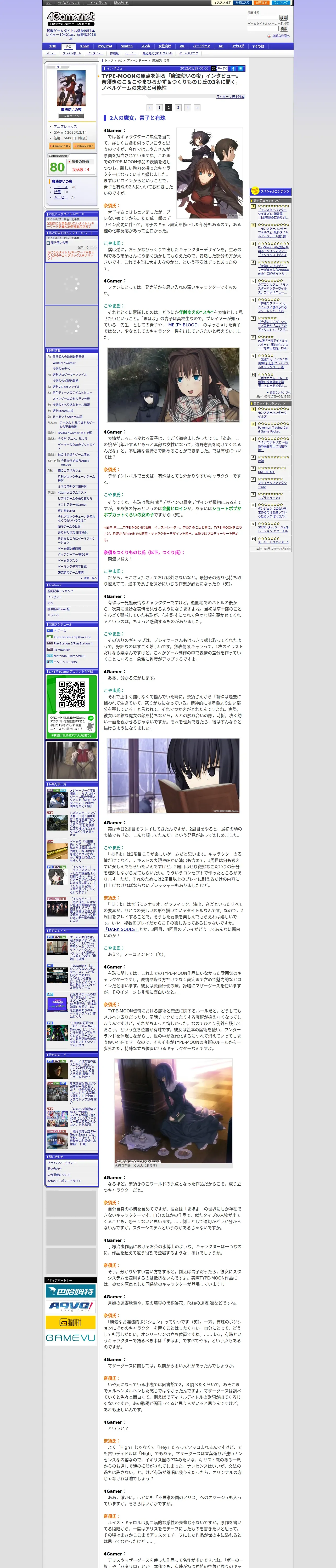The height and width of the screenshot is (1568, 336).
Task: Click the blue share icon beside Facebook
Action: click(x=241, y=69)
